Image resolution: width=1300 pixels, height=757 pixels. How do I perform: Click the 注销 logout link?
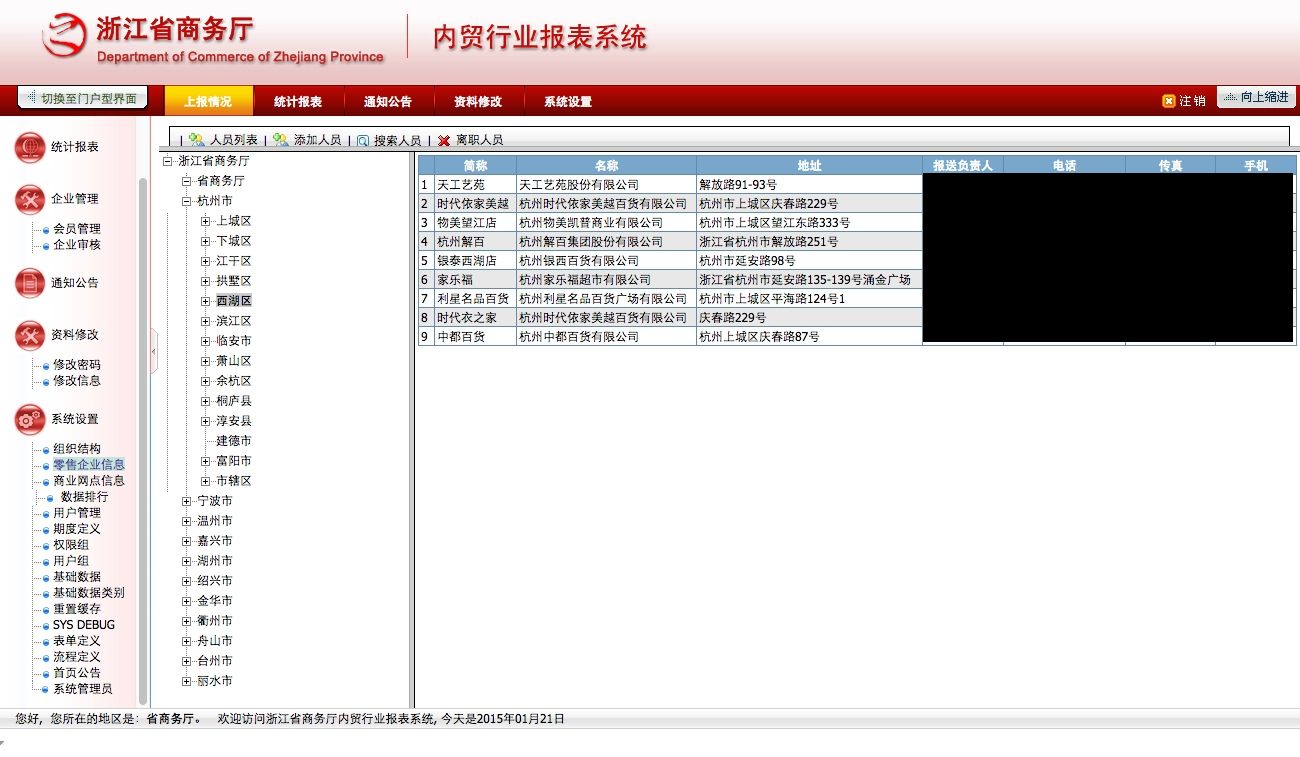(x=1192, y=101)
